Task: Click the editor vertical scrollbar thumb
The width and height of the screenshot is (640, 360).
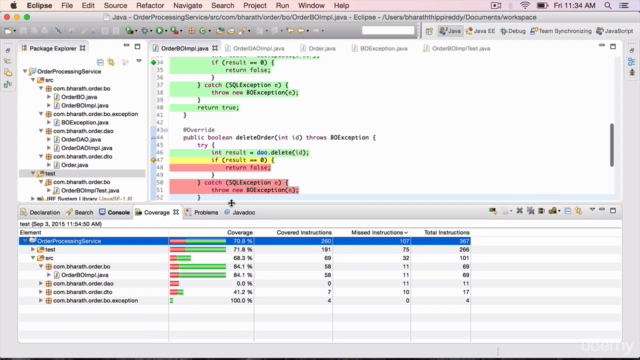Action: (x=612, y=145)
